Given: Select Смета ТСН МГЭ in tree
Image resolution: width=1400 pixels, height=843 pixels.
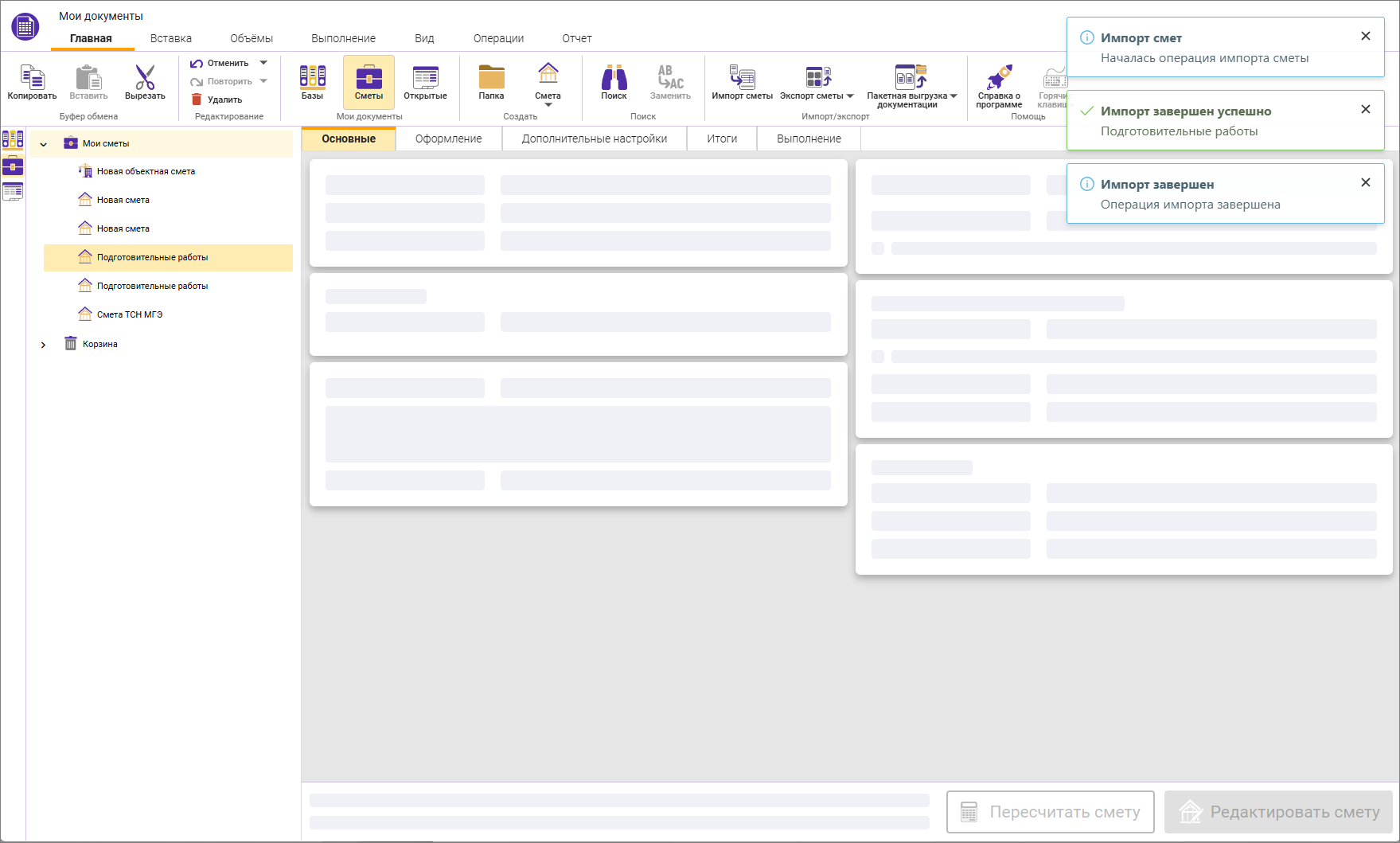Looking at the screenshot, I should click(130, 314).
